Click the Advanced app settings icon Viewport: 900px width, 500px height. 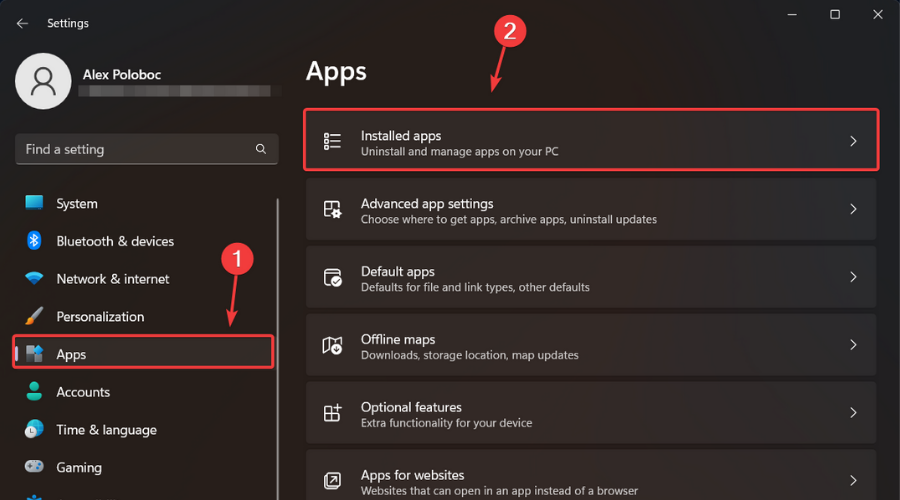click(332, 209)
